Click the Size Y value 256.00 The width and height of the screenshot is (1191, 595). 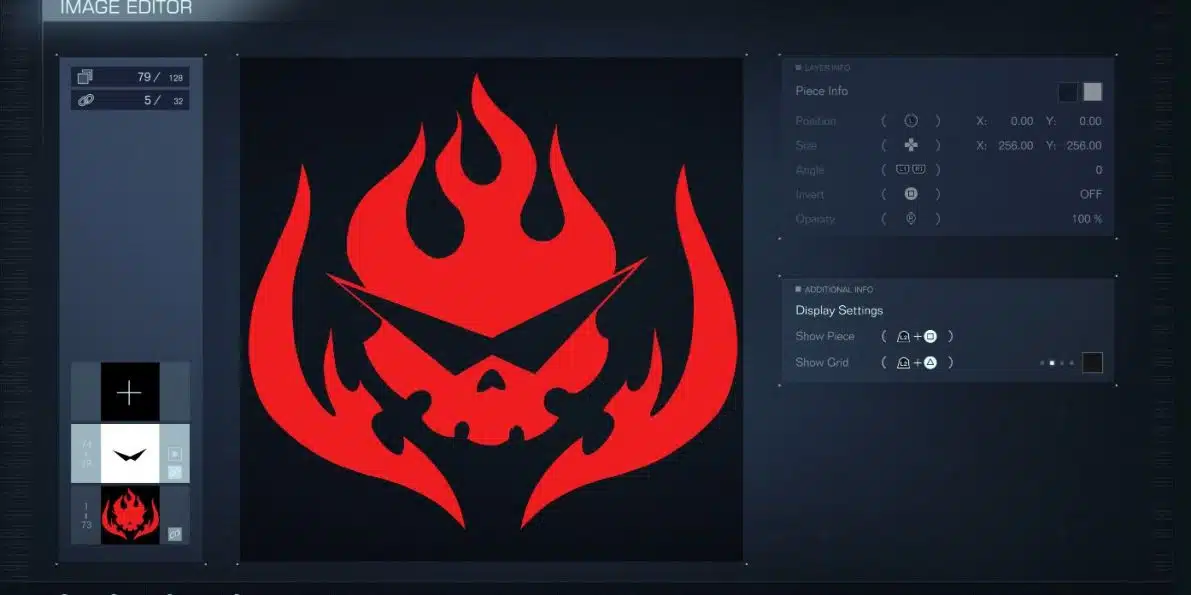click(x=1084, y=145)
